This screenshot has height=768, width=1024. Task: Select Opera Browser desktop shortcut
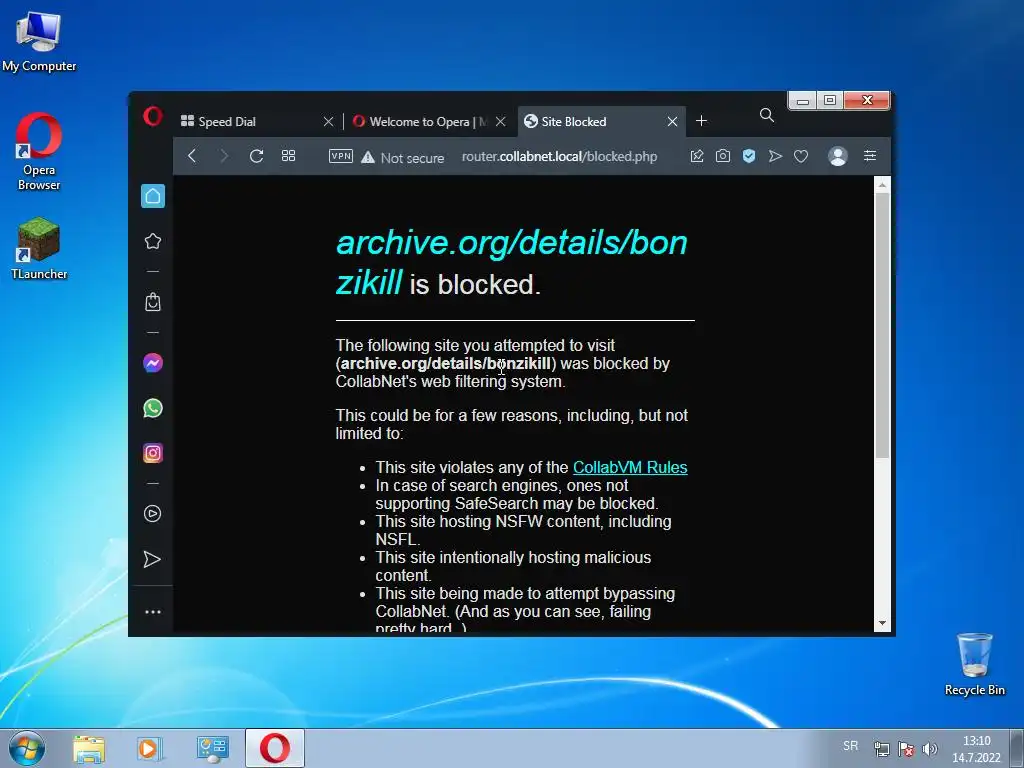pos(39,152)
